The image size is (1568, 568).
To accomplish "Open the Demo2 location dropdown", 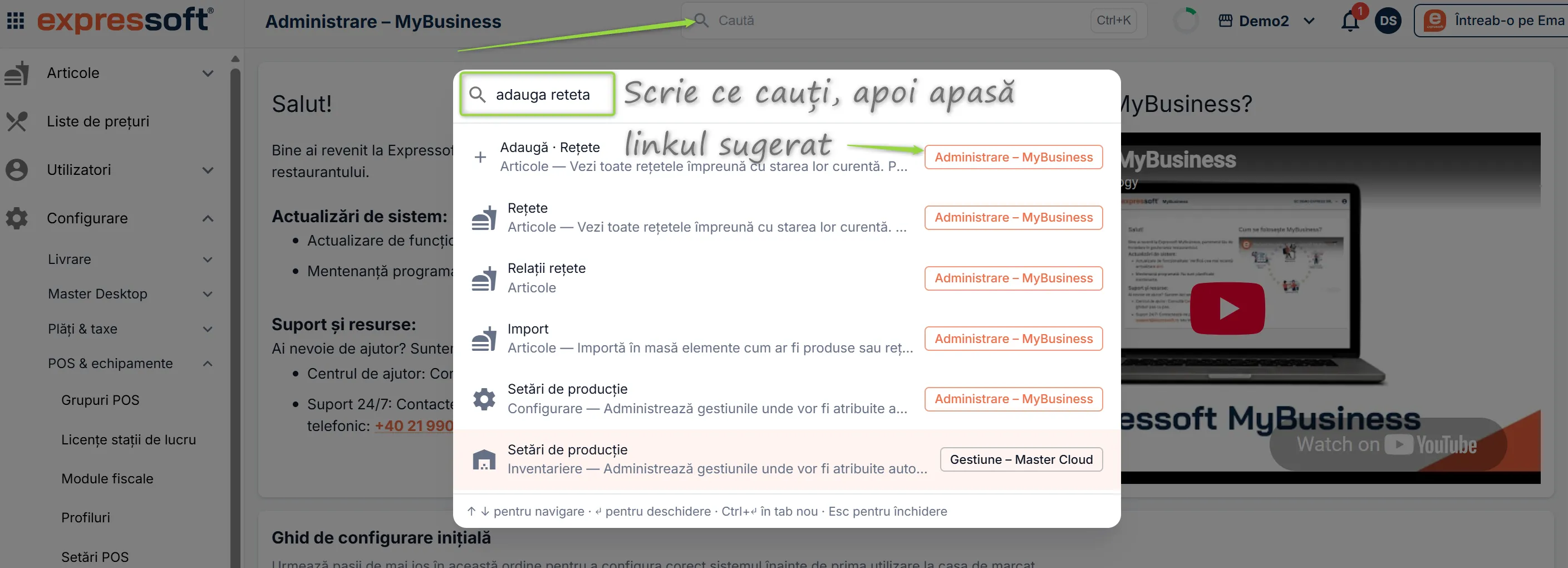I will tap(1266, 21).
